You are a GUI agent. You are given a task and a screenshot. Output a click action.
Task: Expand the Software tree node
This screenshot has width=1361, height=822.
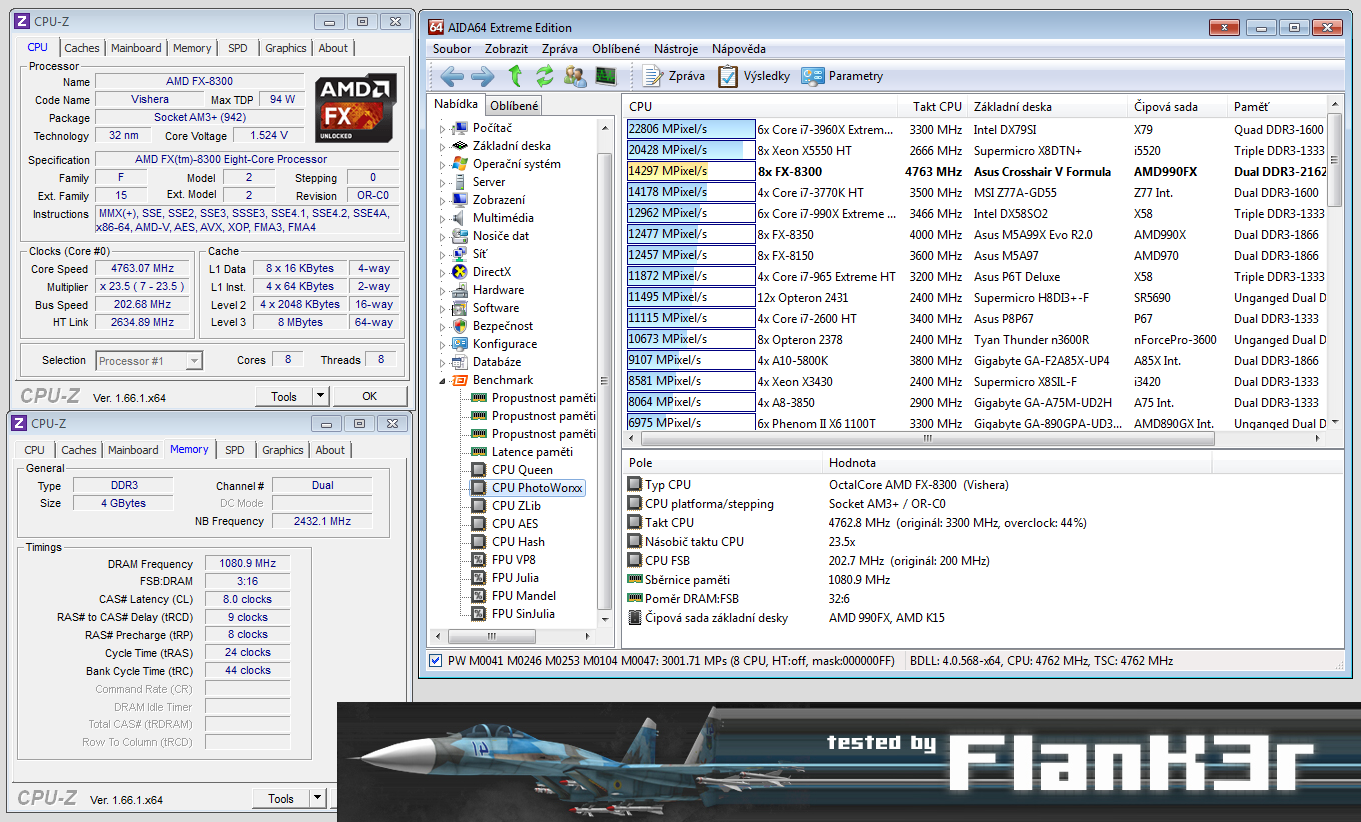[443, 308]
